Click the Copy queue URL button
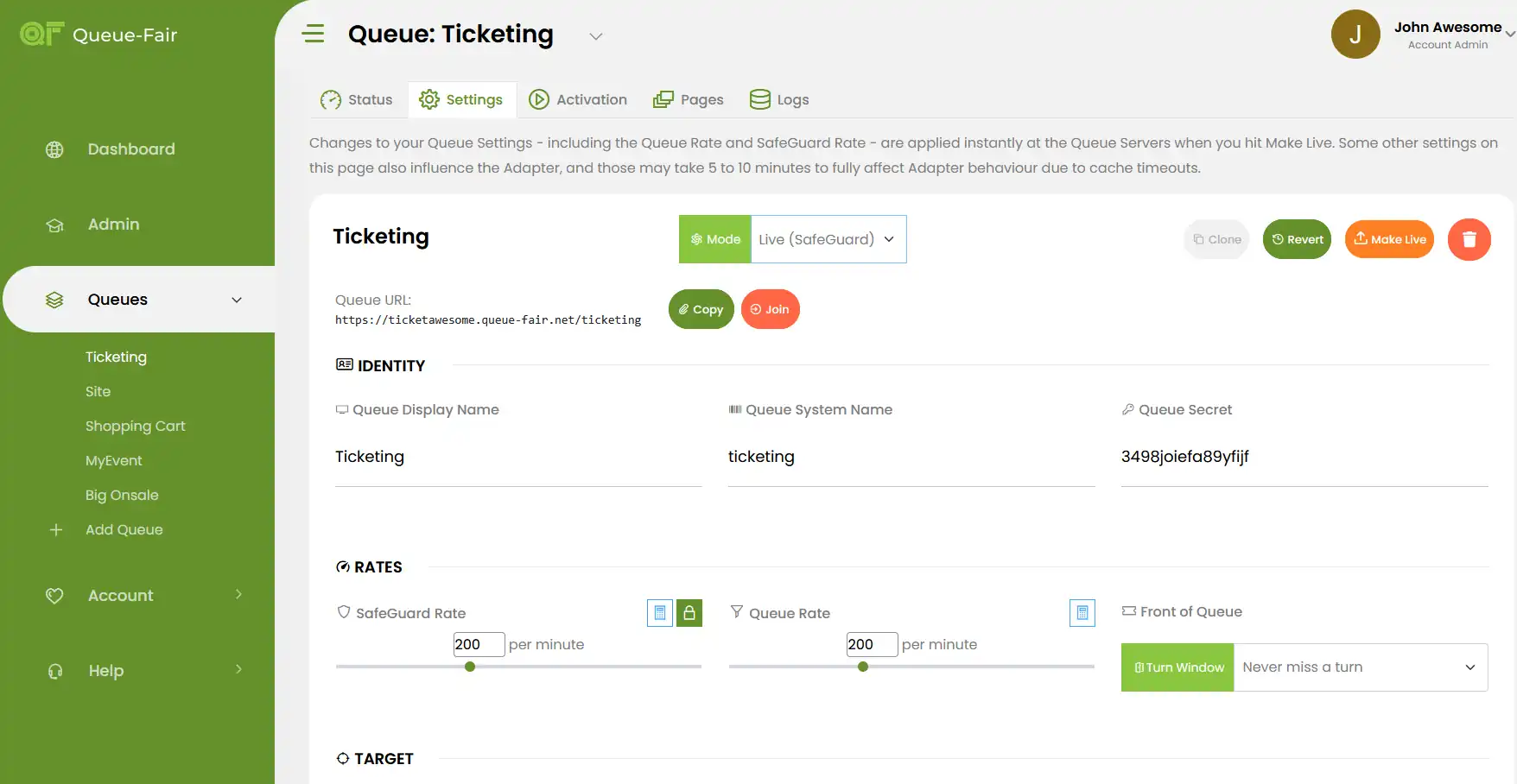1517x784 pixels. pos(701,309)
